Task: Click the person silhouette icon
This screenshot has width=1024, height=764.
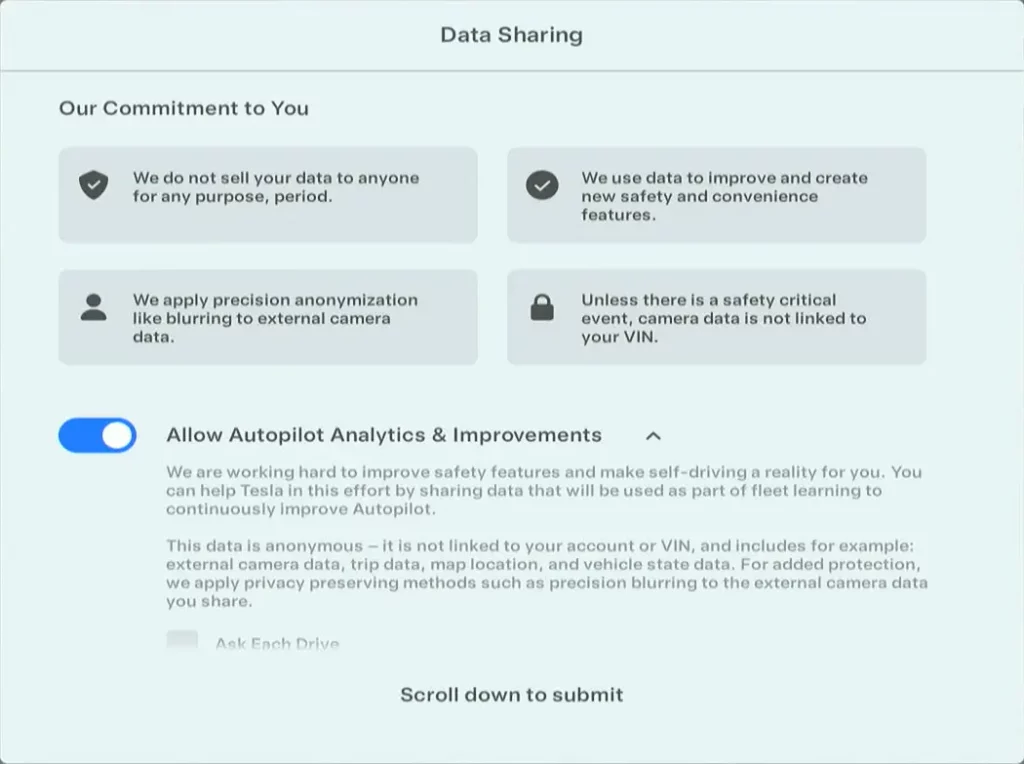Action: click(x=93, y=308)
